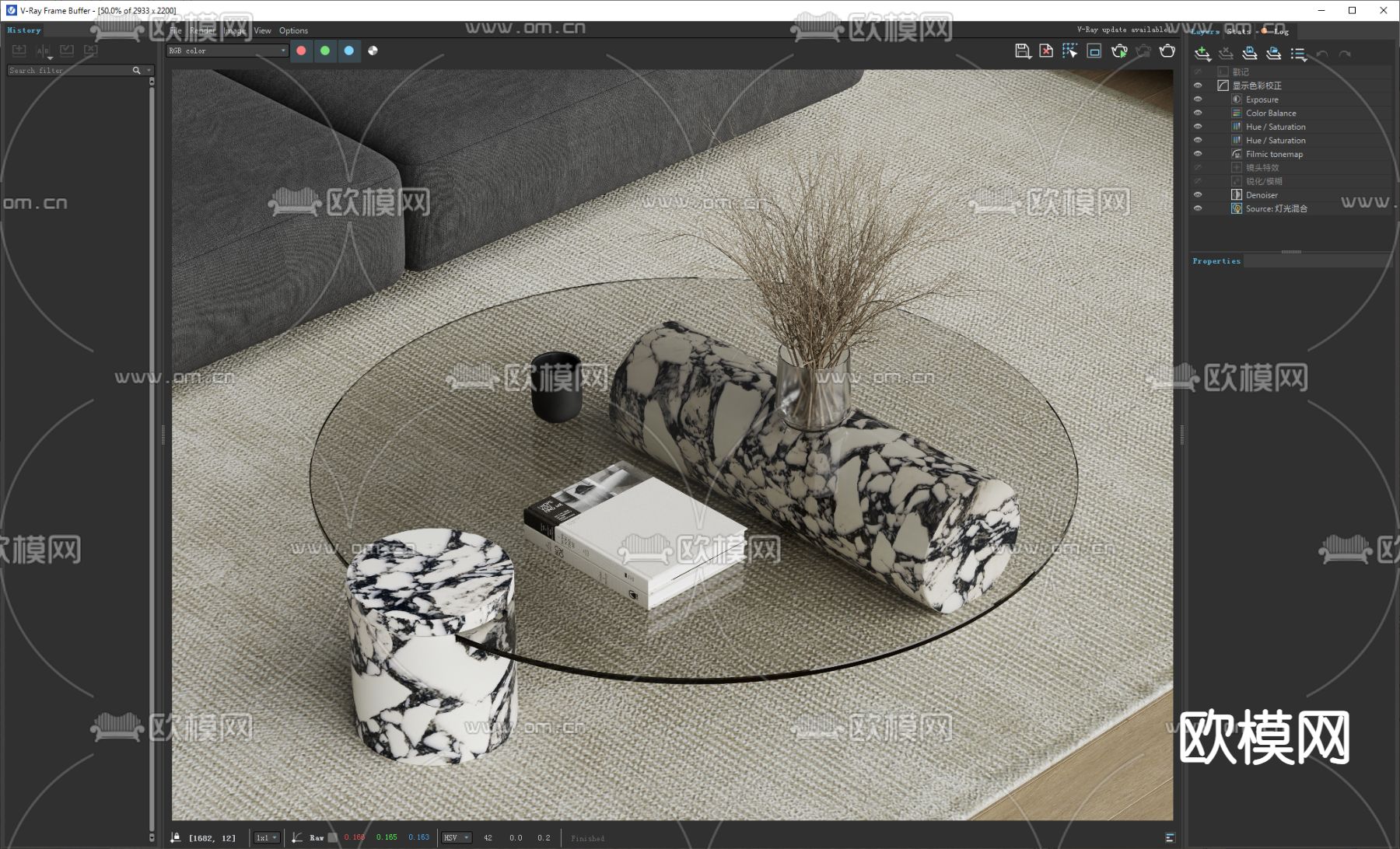Click the clear image icon
The width and height of the screenshot is (1400, 849).
click(x=1046, y=51)
